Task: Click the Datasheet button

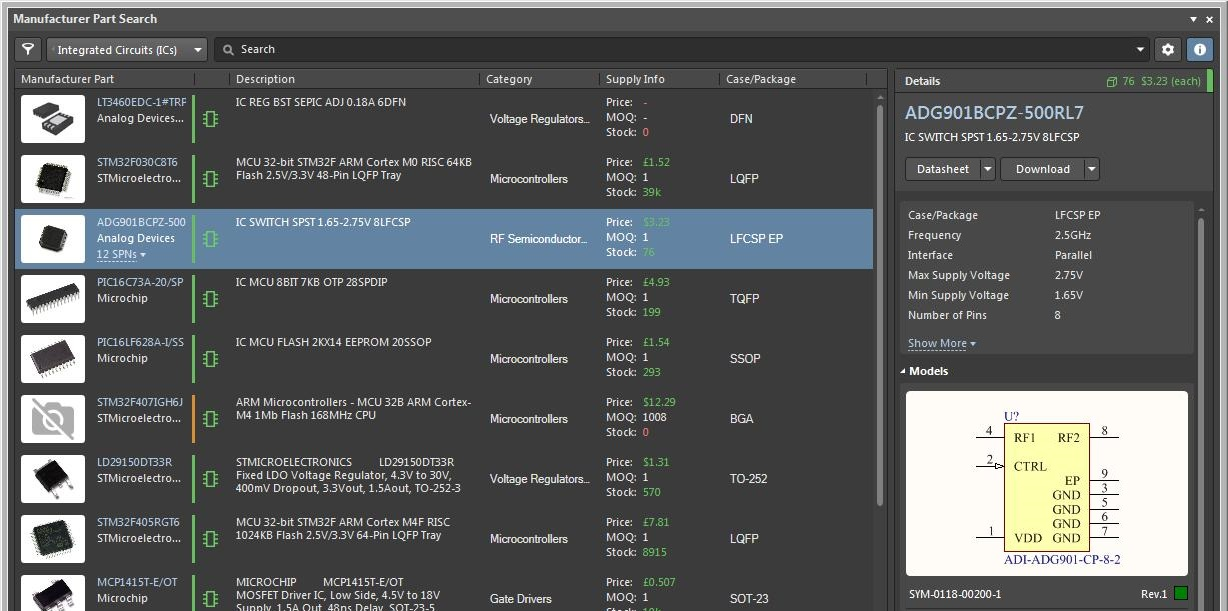Action: pyautogui.click(x=943, y=169)
